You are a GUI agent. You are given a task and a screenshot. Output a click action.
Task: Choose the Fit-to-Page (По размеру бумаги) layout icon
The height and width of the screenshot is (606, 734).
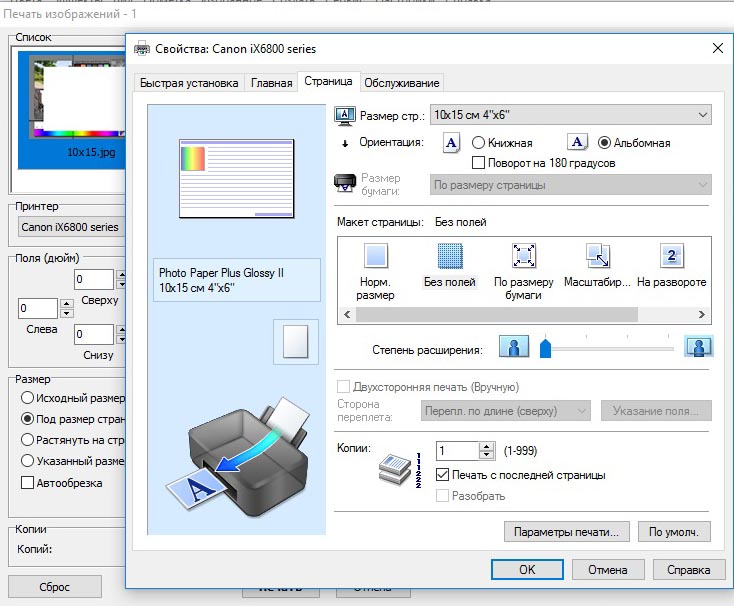(x=524, y=256)
